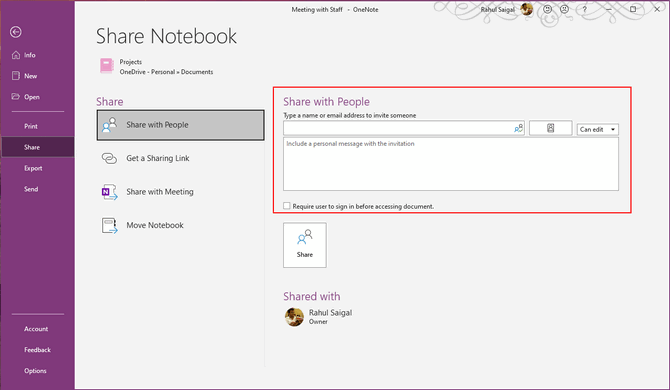The height and width of the screenshot is (390, 670).
Task: Click in the personal message box
Action: pos(451,164)
